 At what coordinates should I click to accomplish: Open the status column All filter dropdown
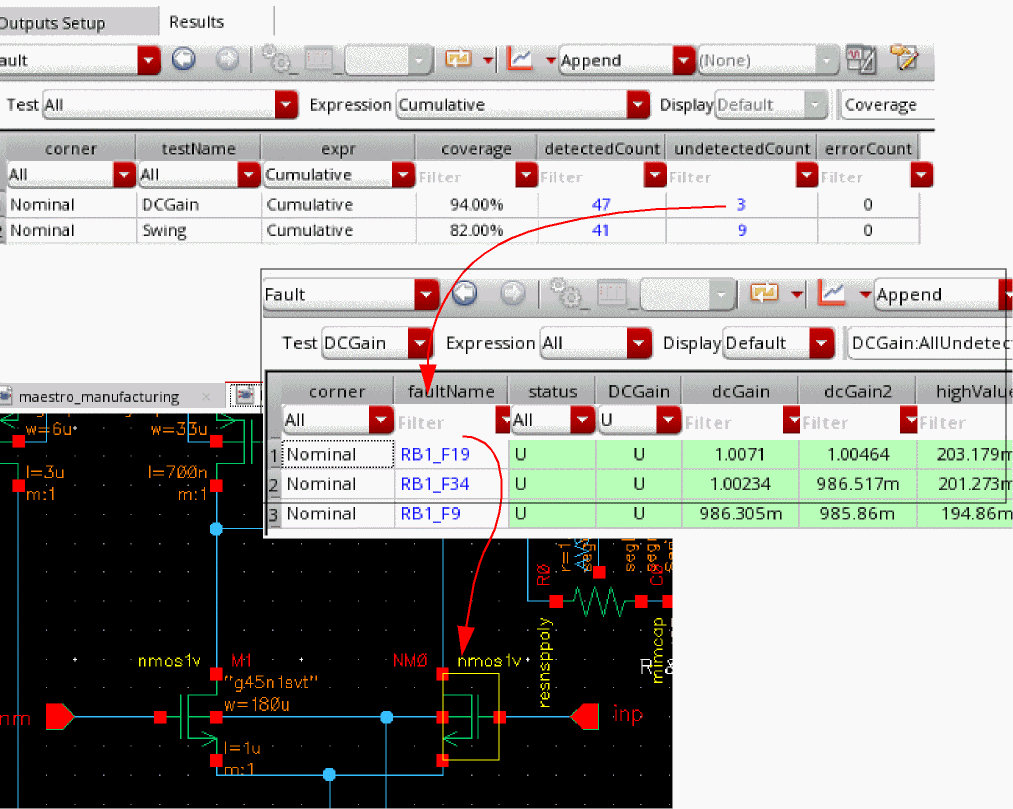pos(553,422)
